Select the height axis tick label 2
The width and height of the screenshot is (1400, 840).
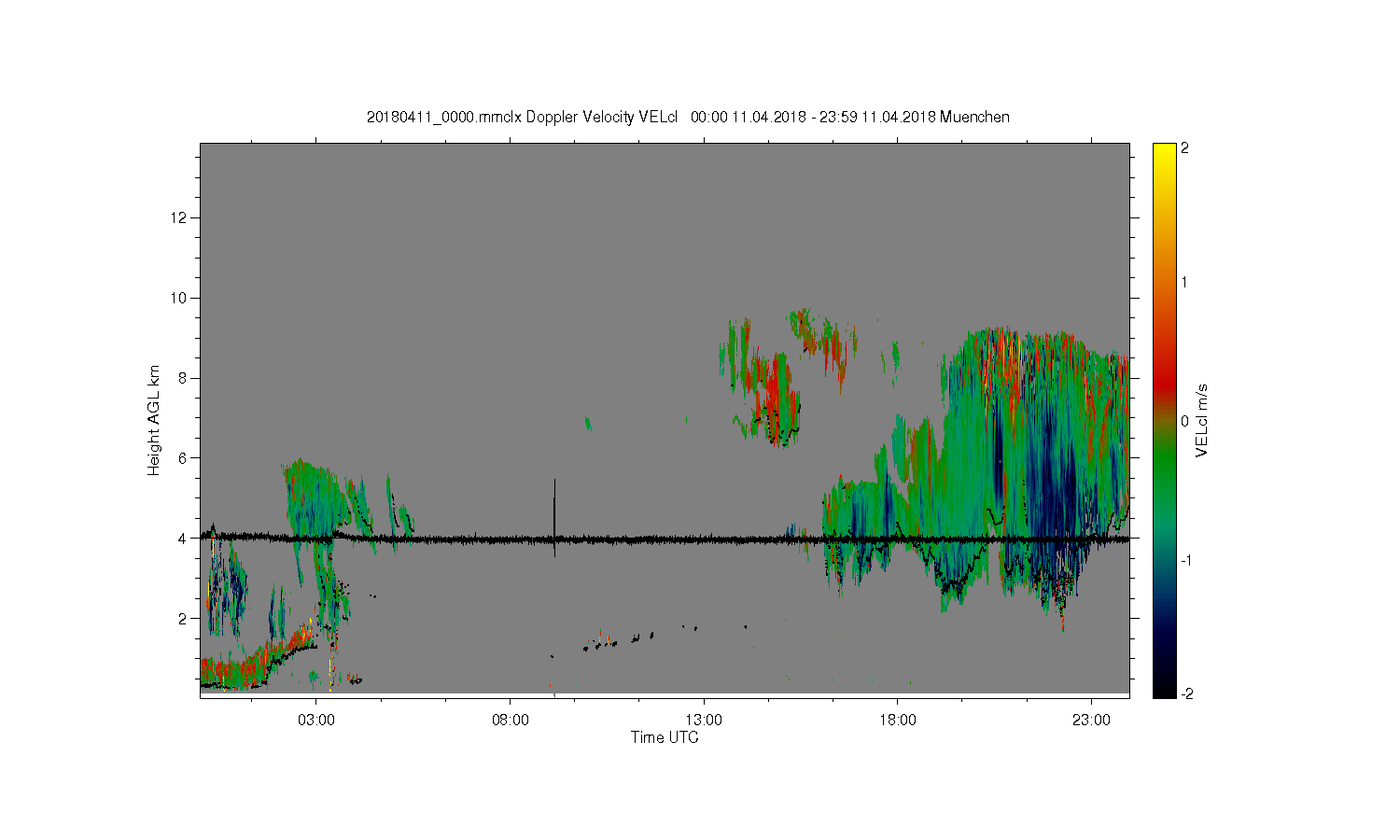(184, 619)
